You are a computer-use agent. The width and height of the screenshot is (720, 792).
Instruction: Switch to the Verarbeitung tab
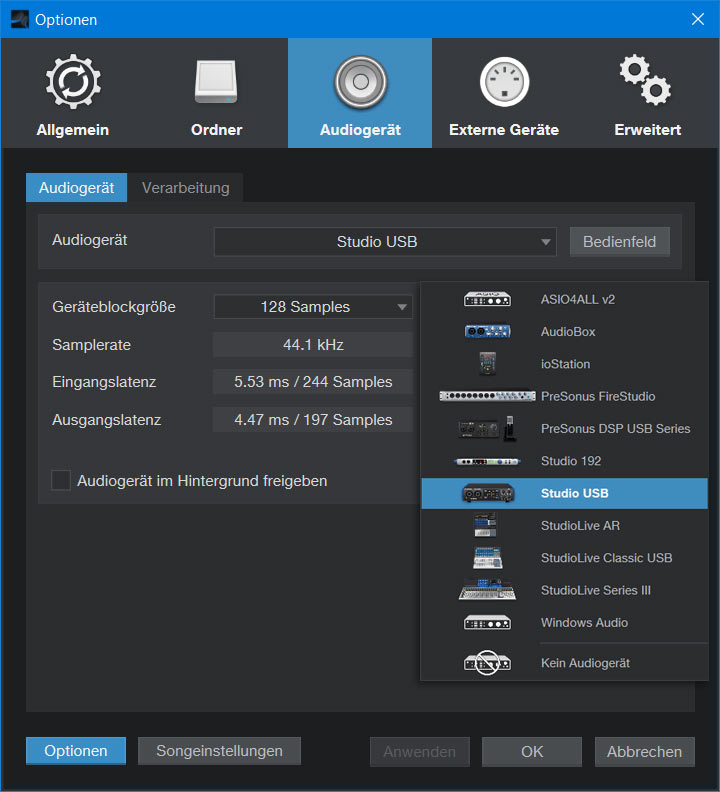[x=185, y=187]
